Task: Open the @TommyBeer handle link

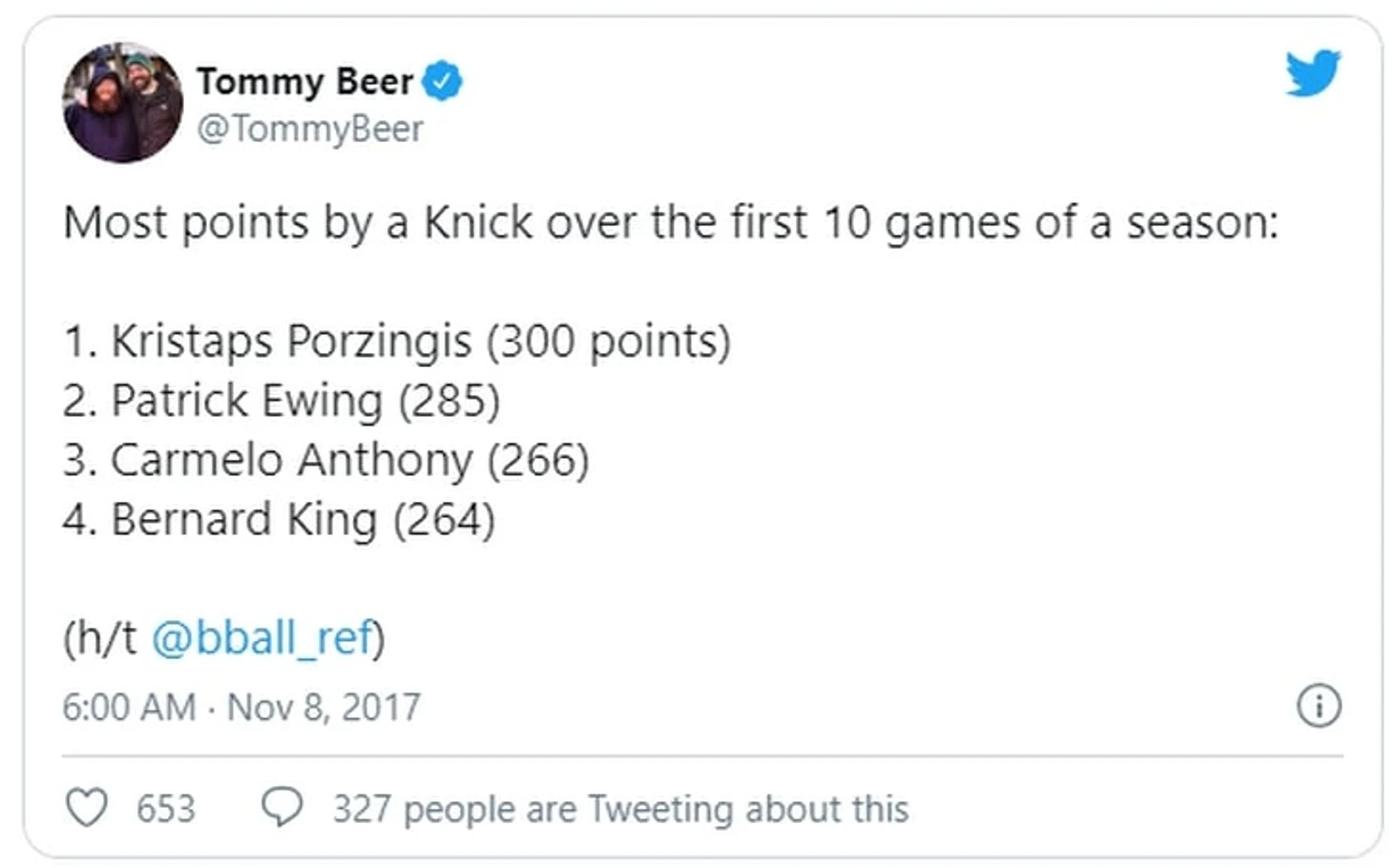Action: tap(310, 129)
